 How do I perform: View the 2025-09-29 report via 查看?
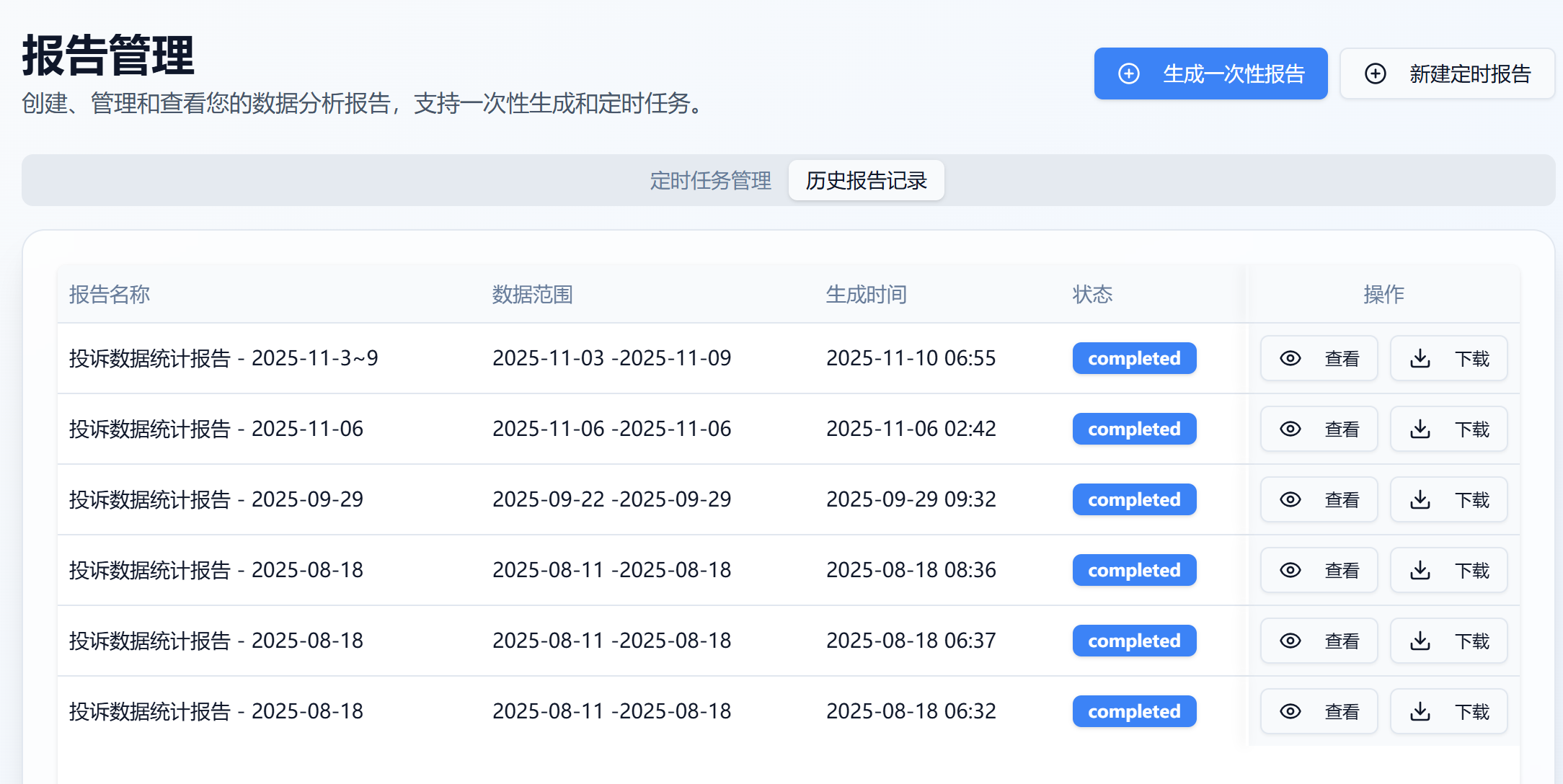tap(1319, 499)
